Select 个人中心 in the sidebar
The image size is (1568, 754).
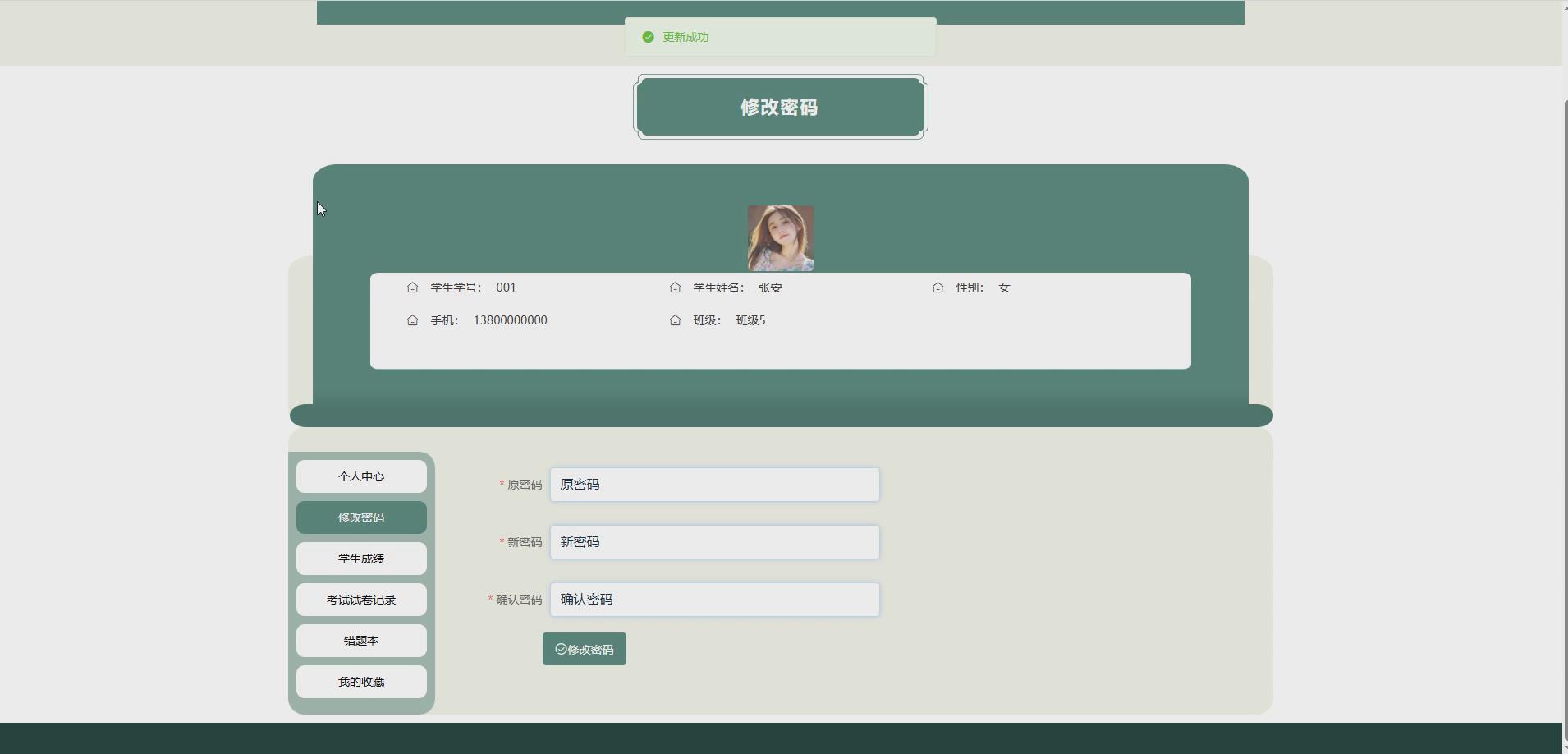point(361,476)
